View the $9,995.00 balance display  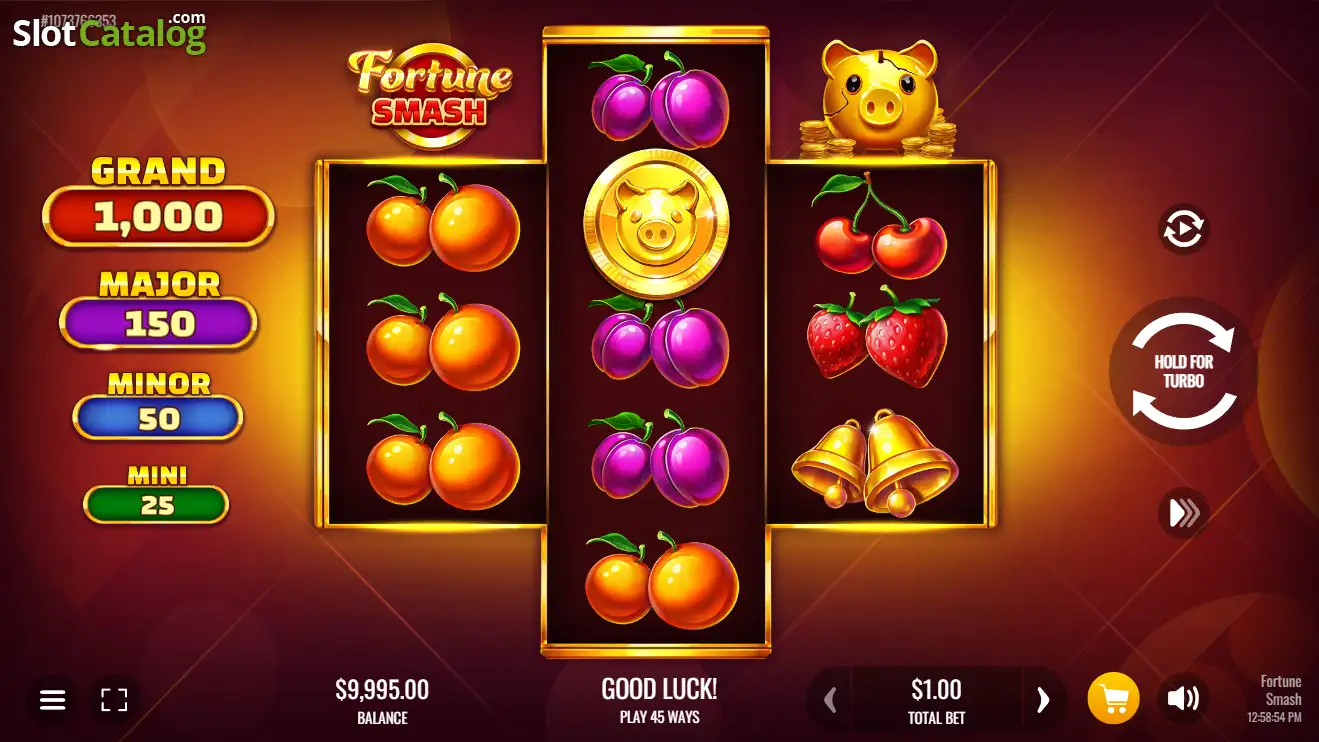pos(382,700)
